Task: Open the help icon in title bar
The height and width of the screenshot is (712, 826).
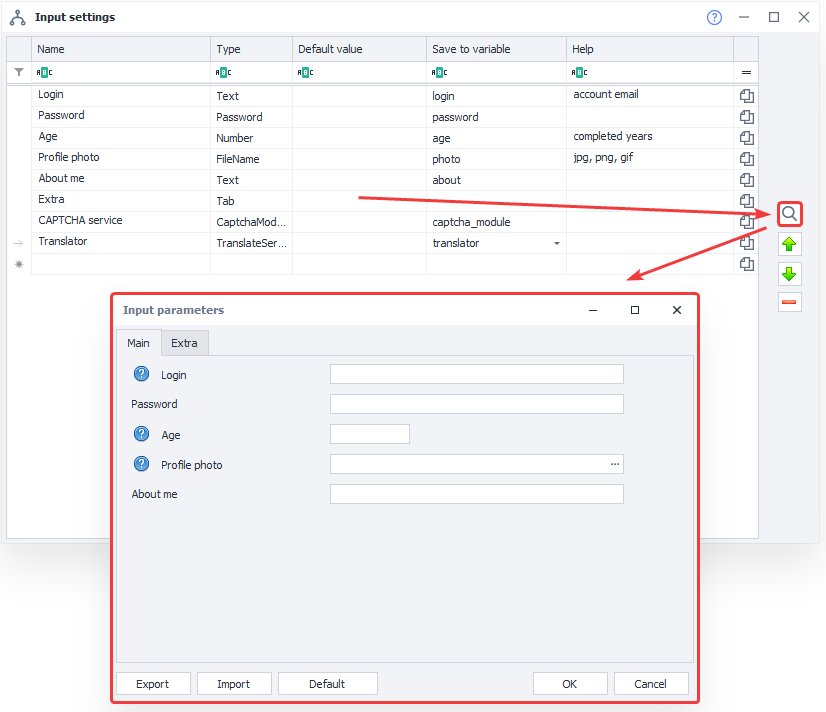Action: click(x=714, y=17)
